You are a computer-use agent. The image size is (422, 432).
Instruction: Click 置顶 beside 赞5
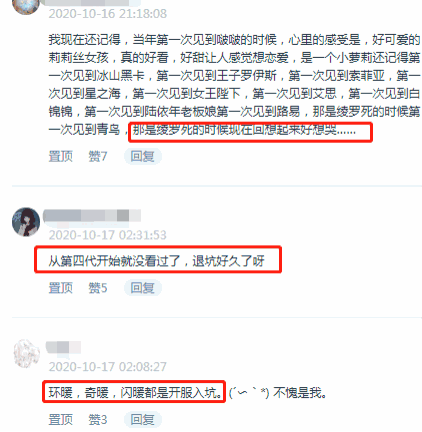click(61, 288)
